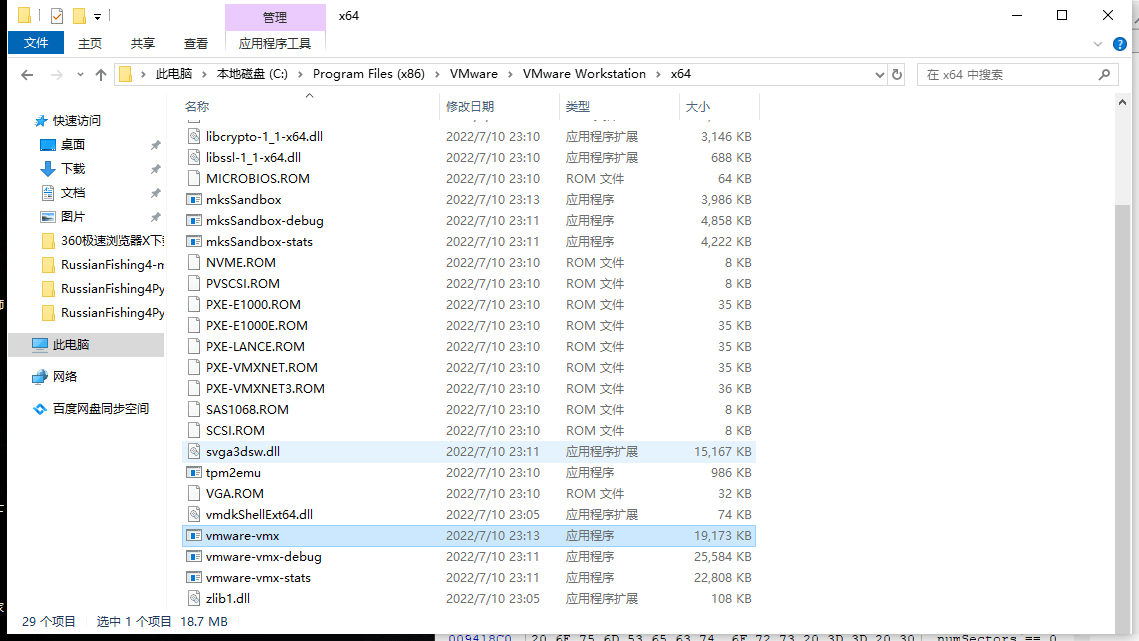Open the Quick Access Toolbar customize dropdown
Screen dimensions: 1139x641
coord(97,16)
